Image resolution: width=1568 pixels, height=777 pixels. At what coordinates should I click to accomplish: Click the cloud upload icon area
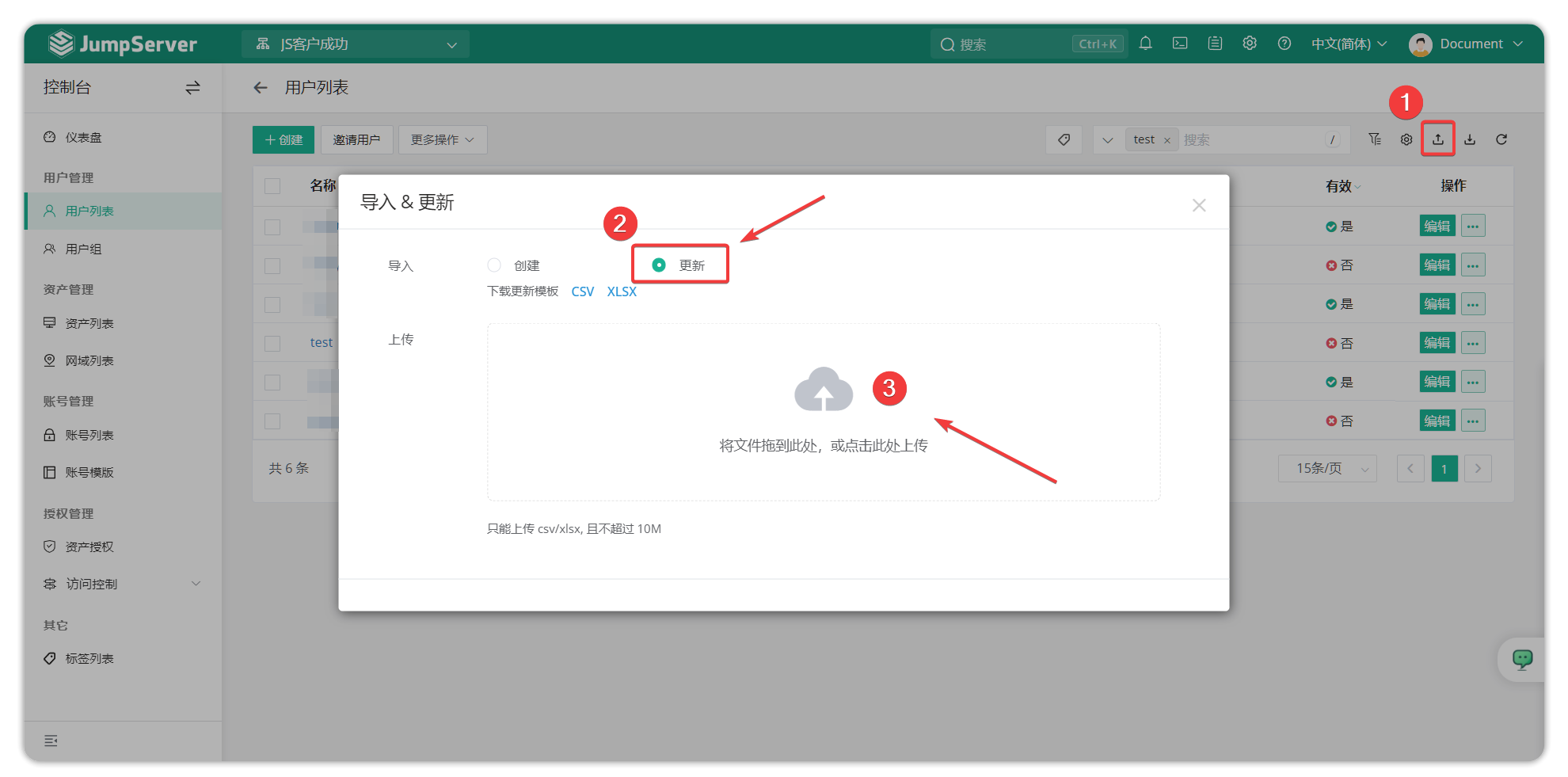tap(824, 390)
